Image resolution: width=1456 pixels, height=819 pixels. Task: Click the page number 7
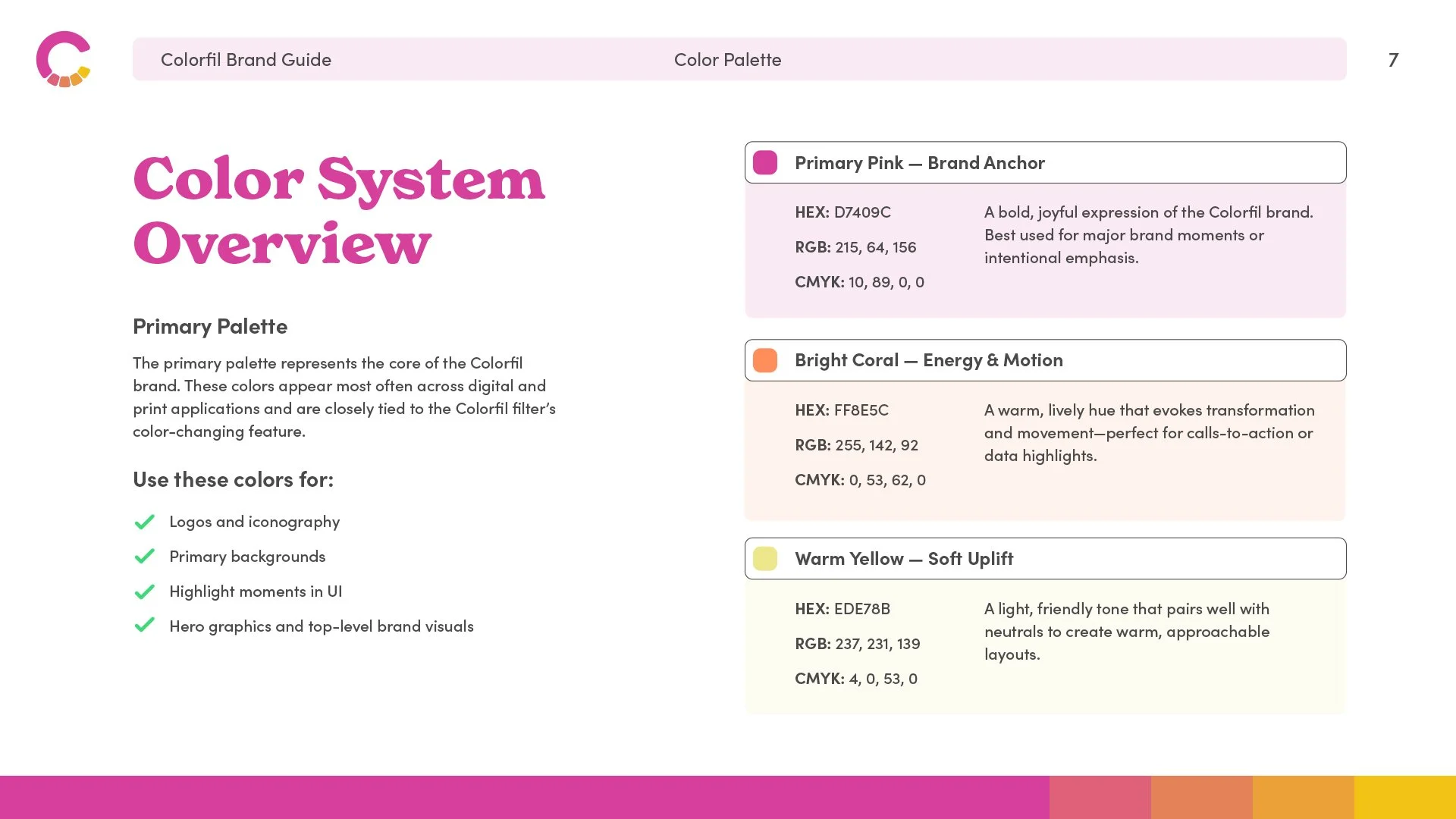click(x=1393, y=60)
